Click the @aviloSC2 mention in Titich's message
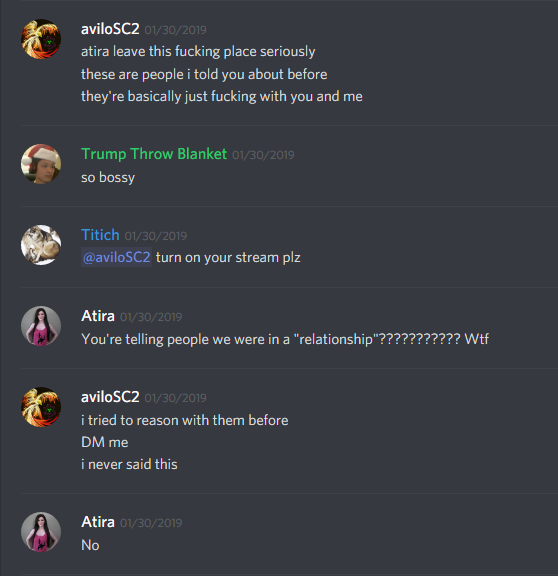The image size is (558, 576). (x=116, y=258)
